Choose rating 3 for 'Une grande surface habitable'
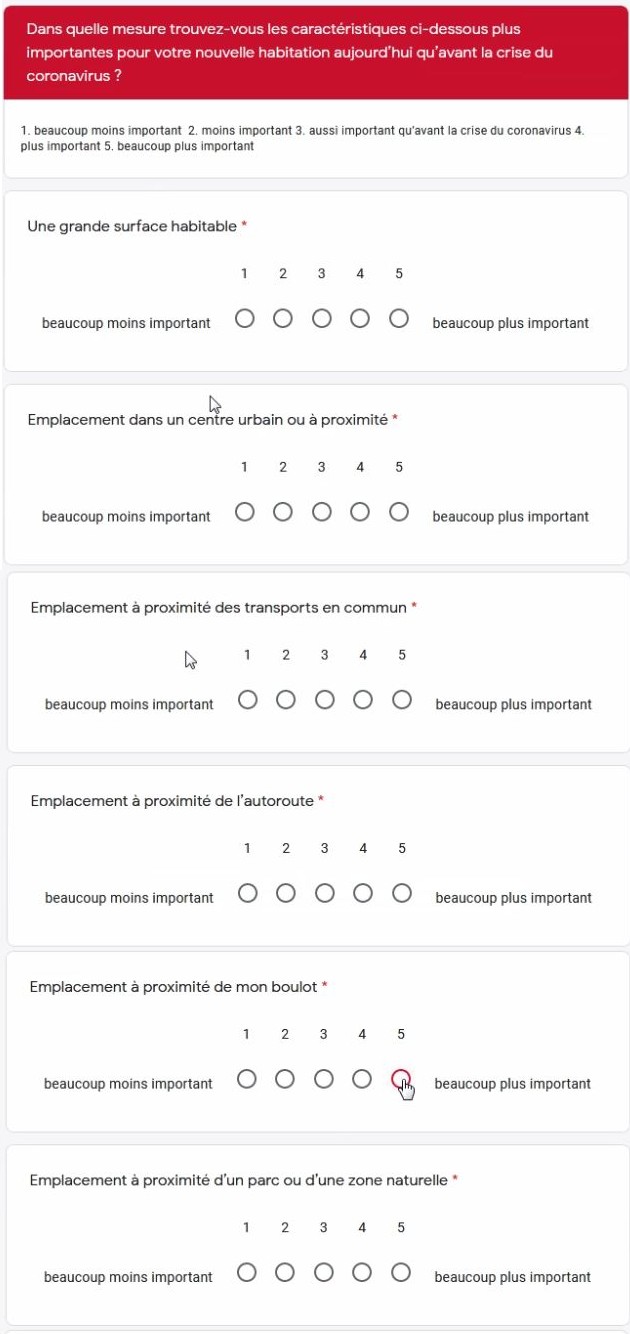This screenshot has width=630, height=1334. [321, 319]
